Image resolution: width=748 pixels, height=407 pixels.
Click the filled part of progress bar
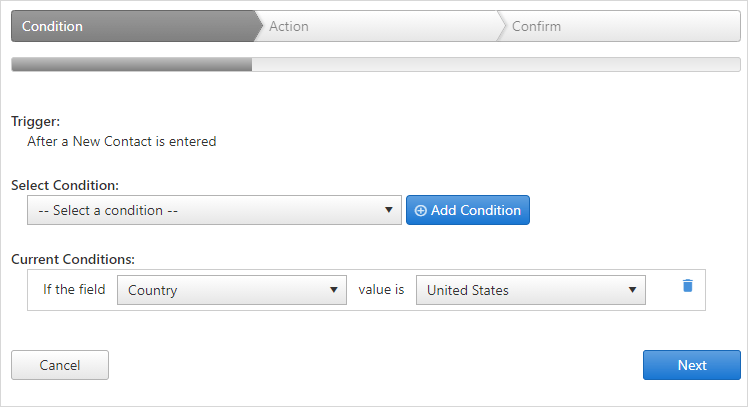click(132, 64)
